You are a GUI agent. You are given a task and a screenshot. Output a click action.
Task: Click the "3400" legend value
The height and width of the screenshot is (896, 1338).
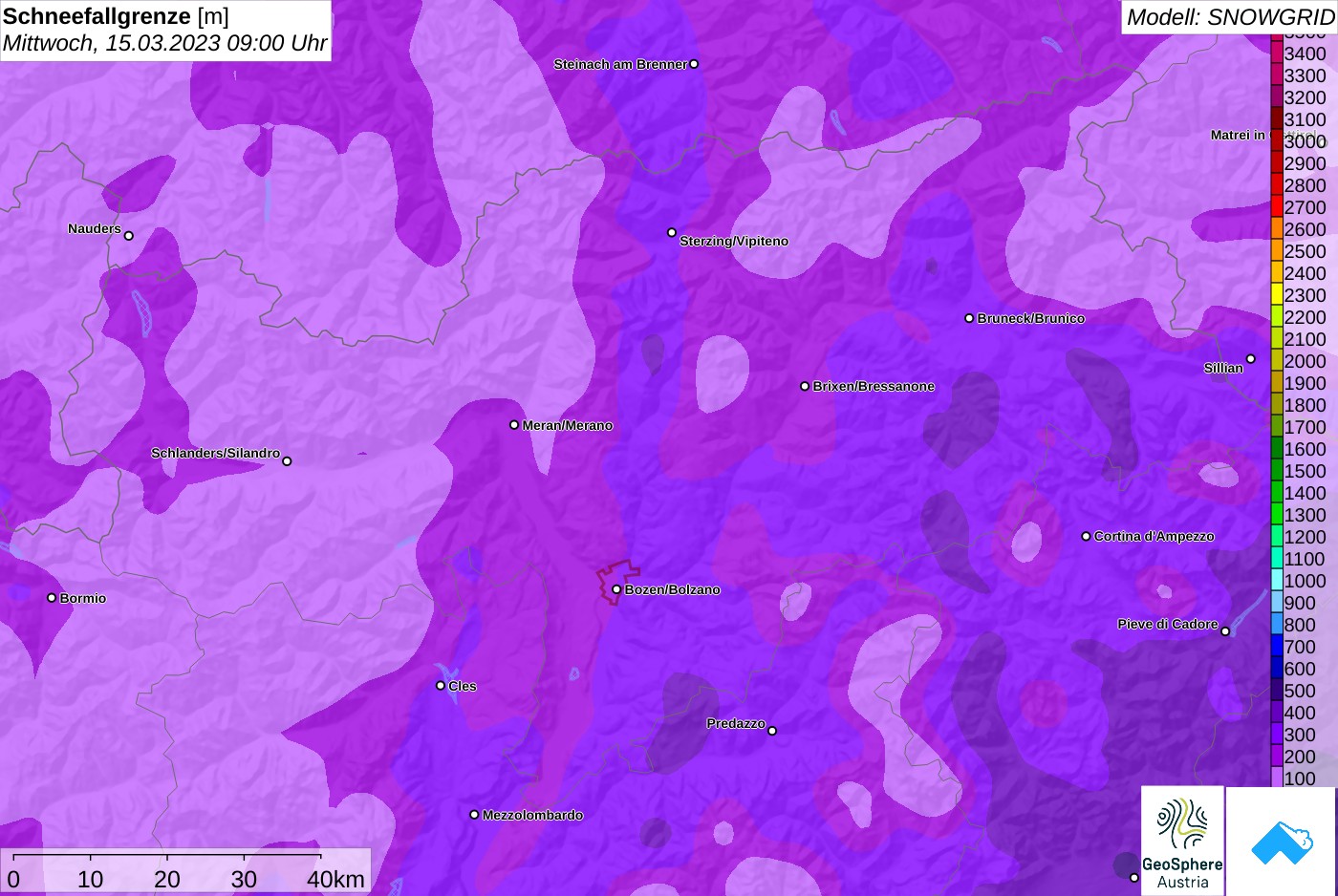pos(1306,53)
